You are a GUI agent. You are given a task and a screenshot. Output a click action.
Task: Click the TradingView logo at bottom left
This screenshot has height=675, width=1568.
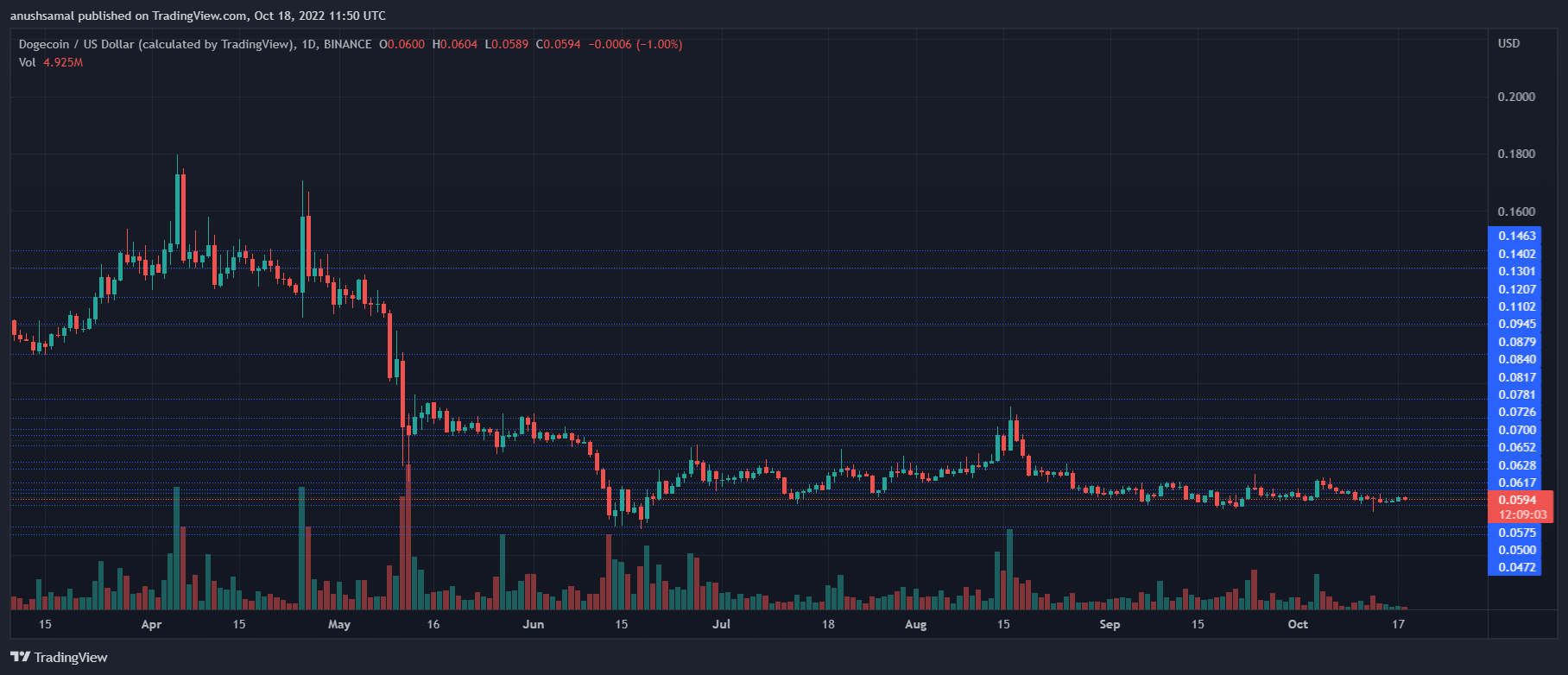(59, 658)
